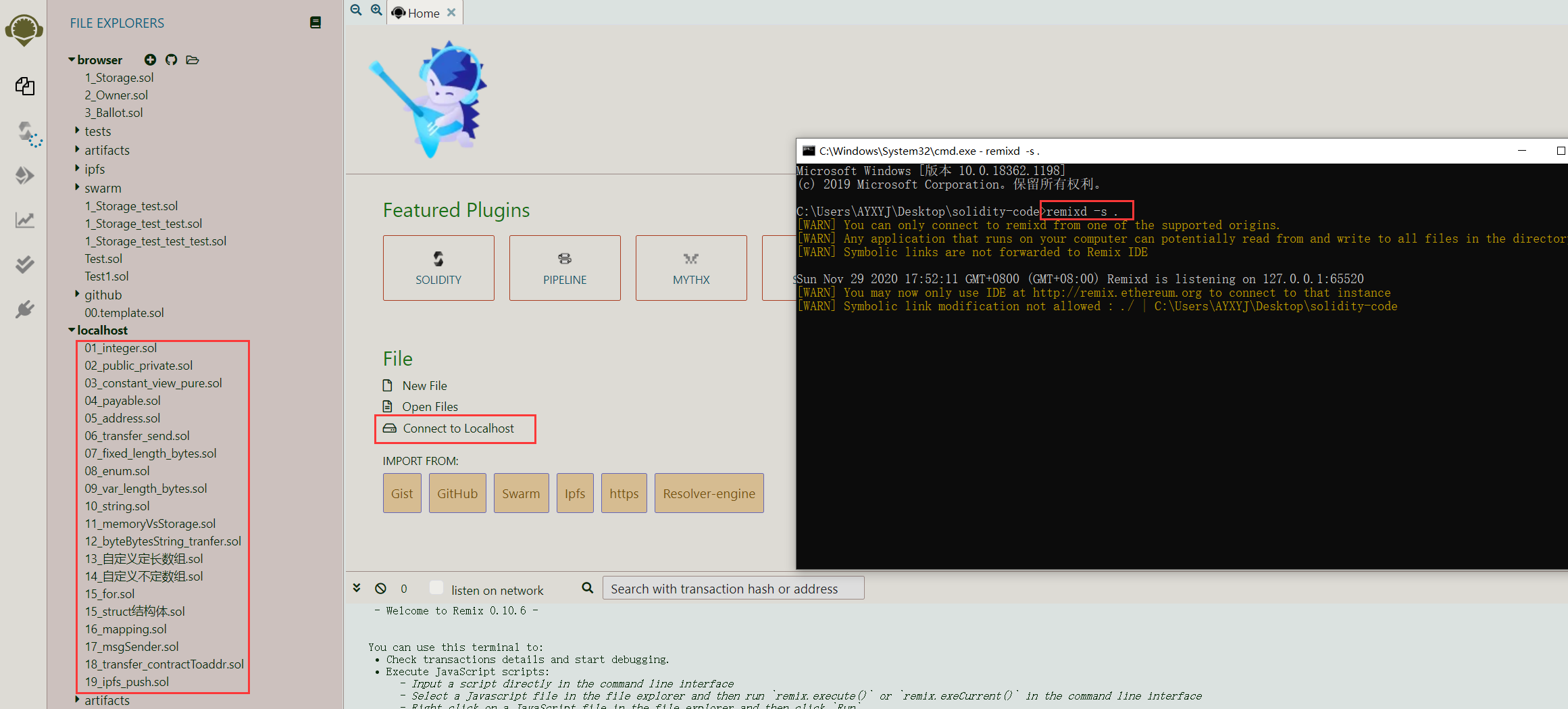This screenshot has height=709, width=1568.
Task: Click Connect to Localhost link
Action: click(x=458, y=429)
